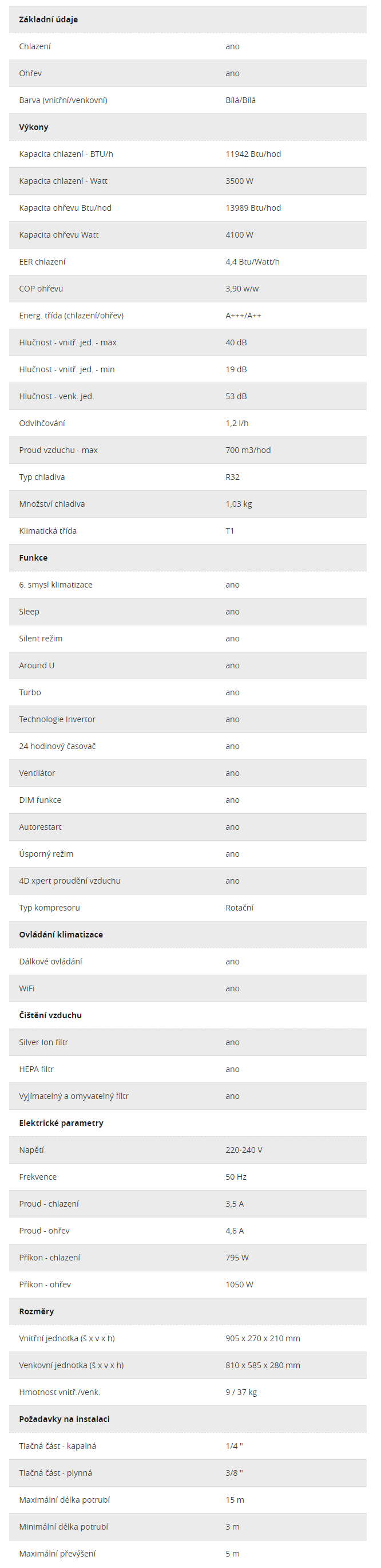Select the Výkony section heading
Image resolution: width=381 pixels, height=1568 pixels.
point(33,127)
